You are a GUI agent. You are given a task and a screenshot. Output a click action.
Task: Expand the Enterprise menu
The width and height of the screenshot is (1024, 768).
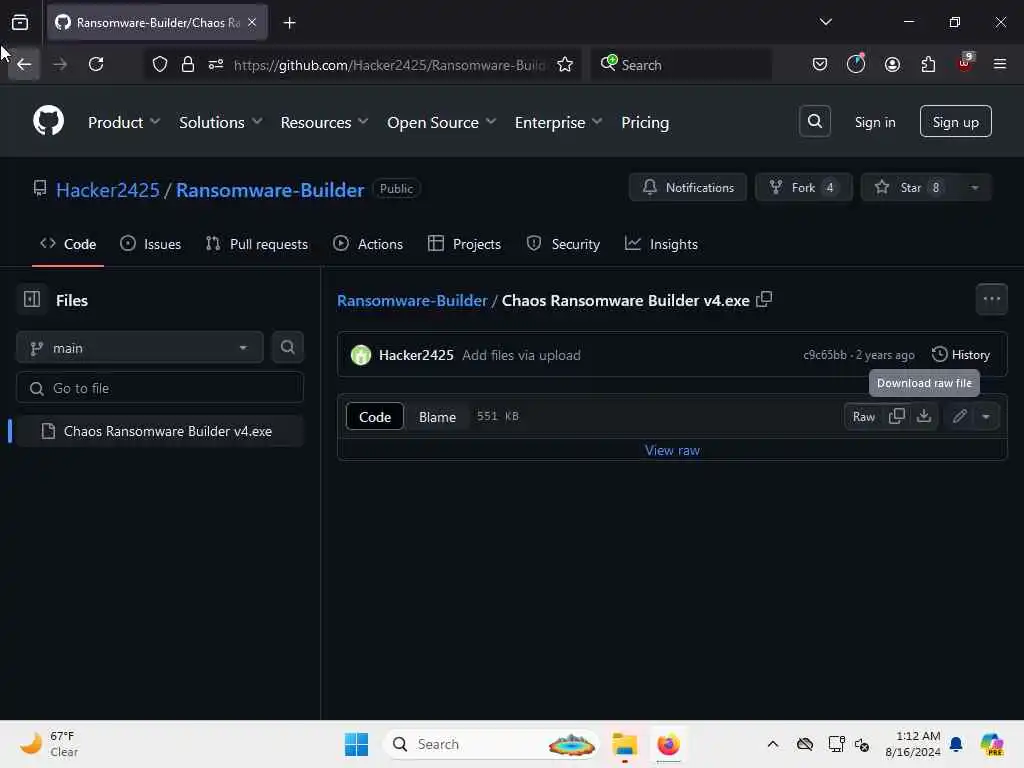(558, 122)
